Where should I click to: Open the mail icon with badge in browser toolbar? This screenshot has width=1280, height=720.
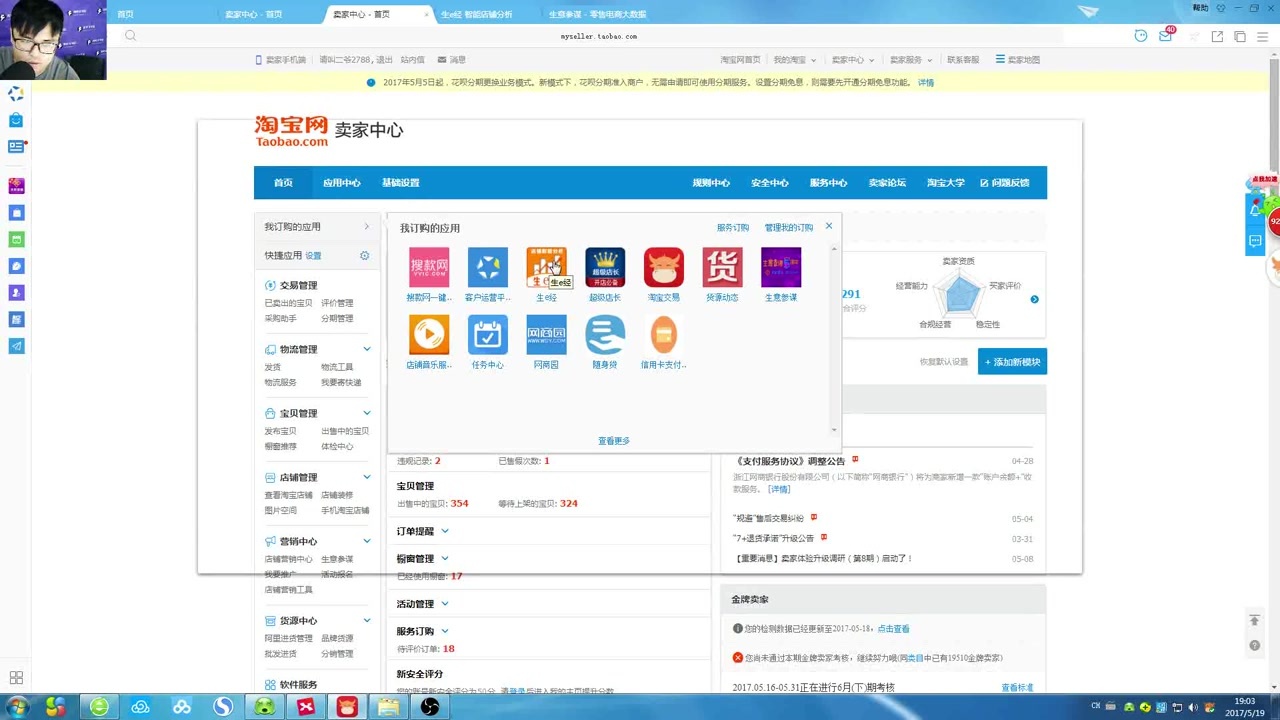(1166, 35)
